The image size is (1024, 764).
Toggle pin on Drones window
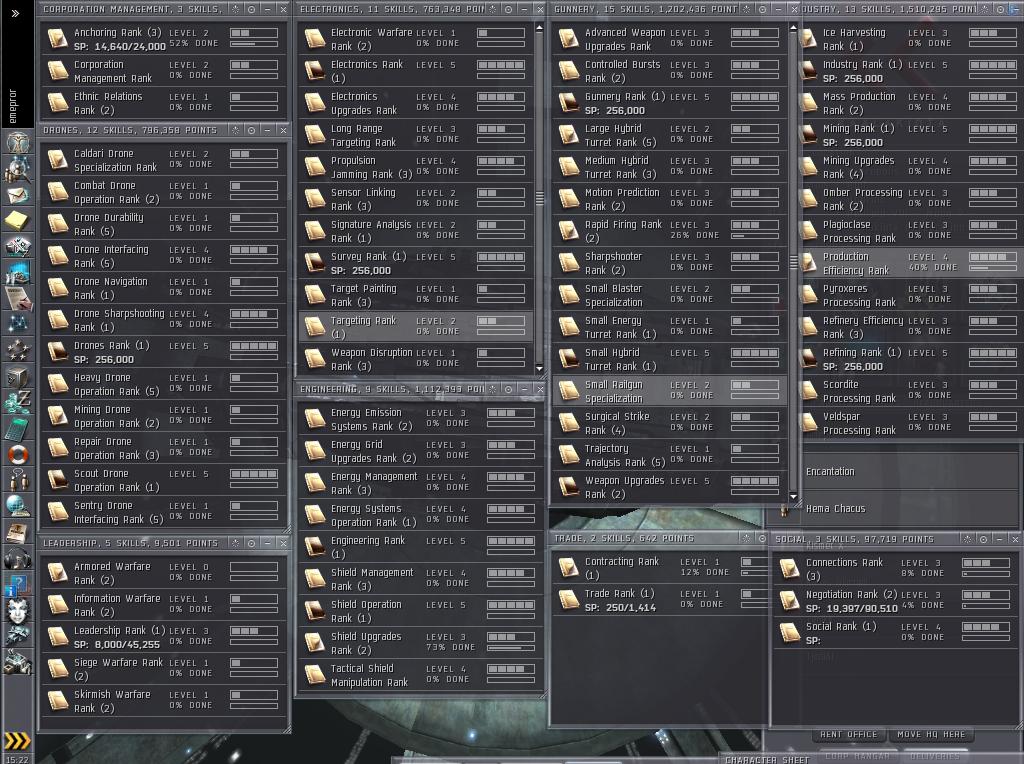(251, 130)
